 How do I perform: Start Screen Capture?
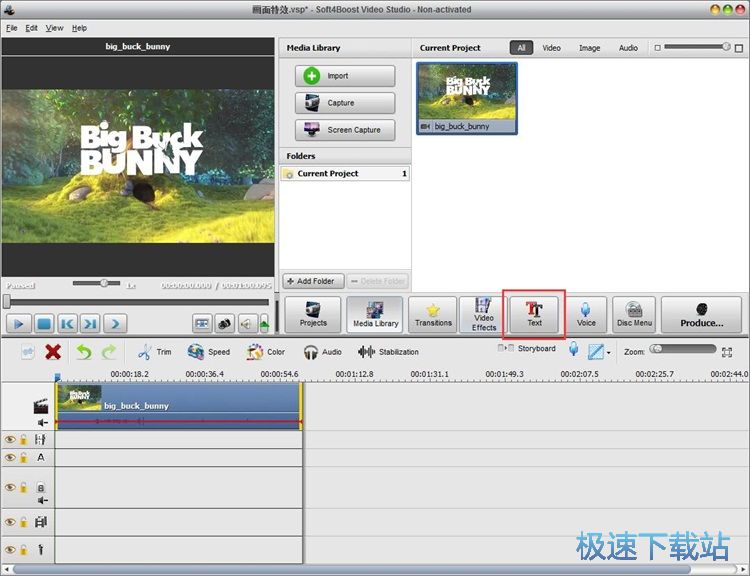[345, 130]
